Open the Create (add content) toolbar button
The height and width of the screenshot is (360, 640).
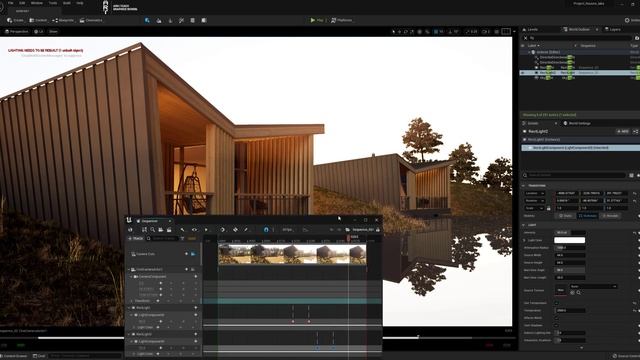tap(16, 20)
